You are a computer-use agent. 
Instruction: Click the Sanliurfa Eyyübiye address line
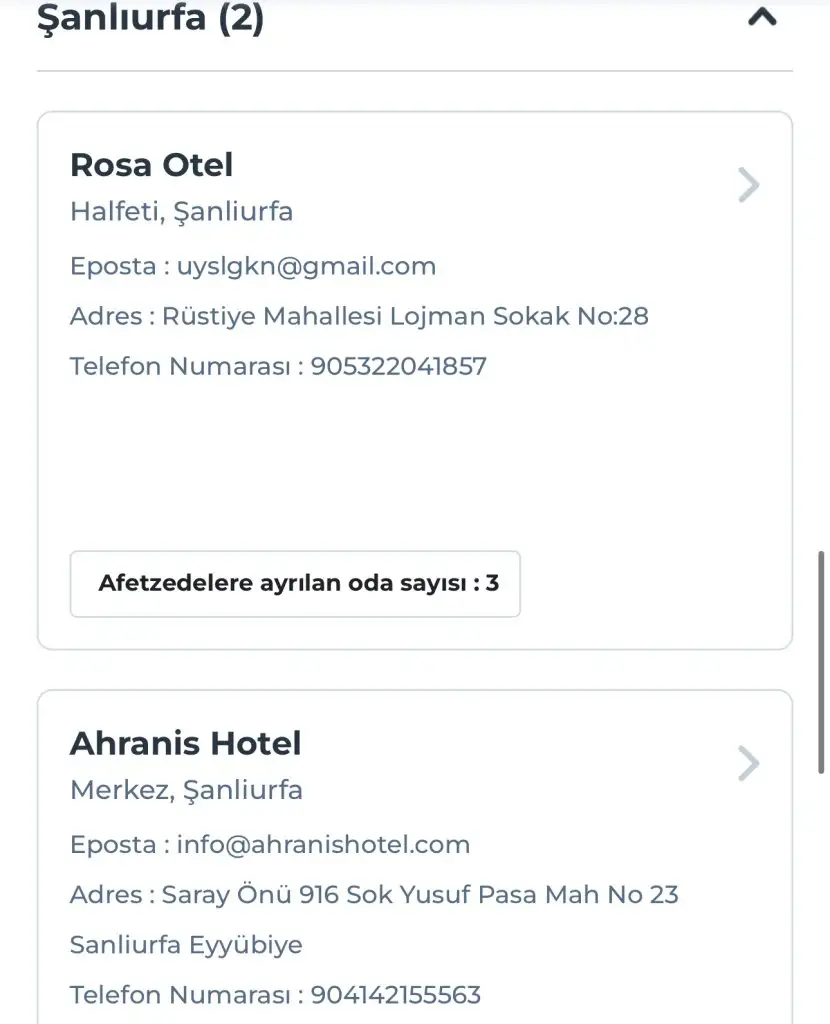coord(186,944)
